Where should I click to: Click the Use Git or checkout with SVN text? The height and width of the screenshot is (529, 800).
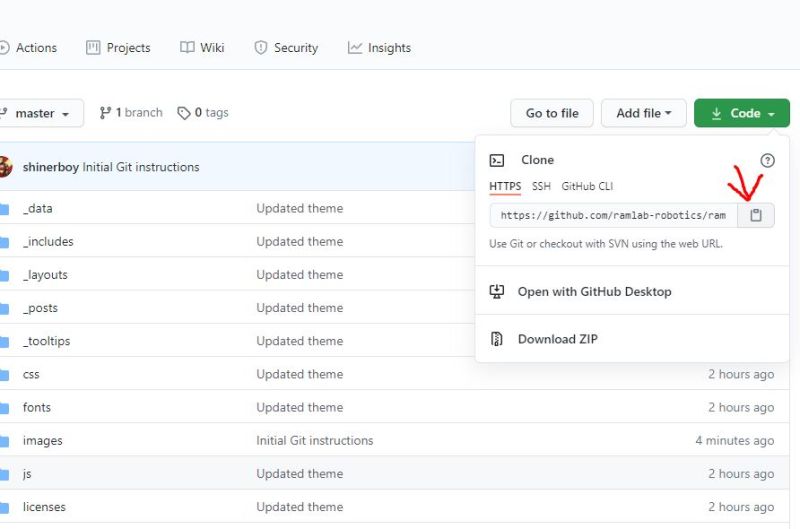point(606,244)
